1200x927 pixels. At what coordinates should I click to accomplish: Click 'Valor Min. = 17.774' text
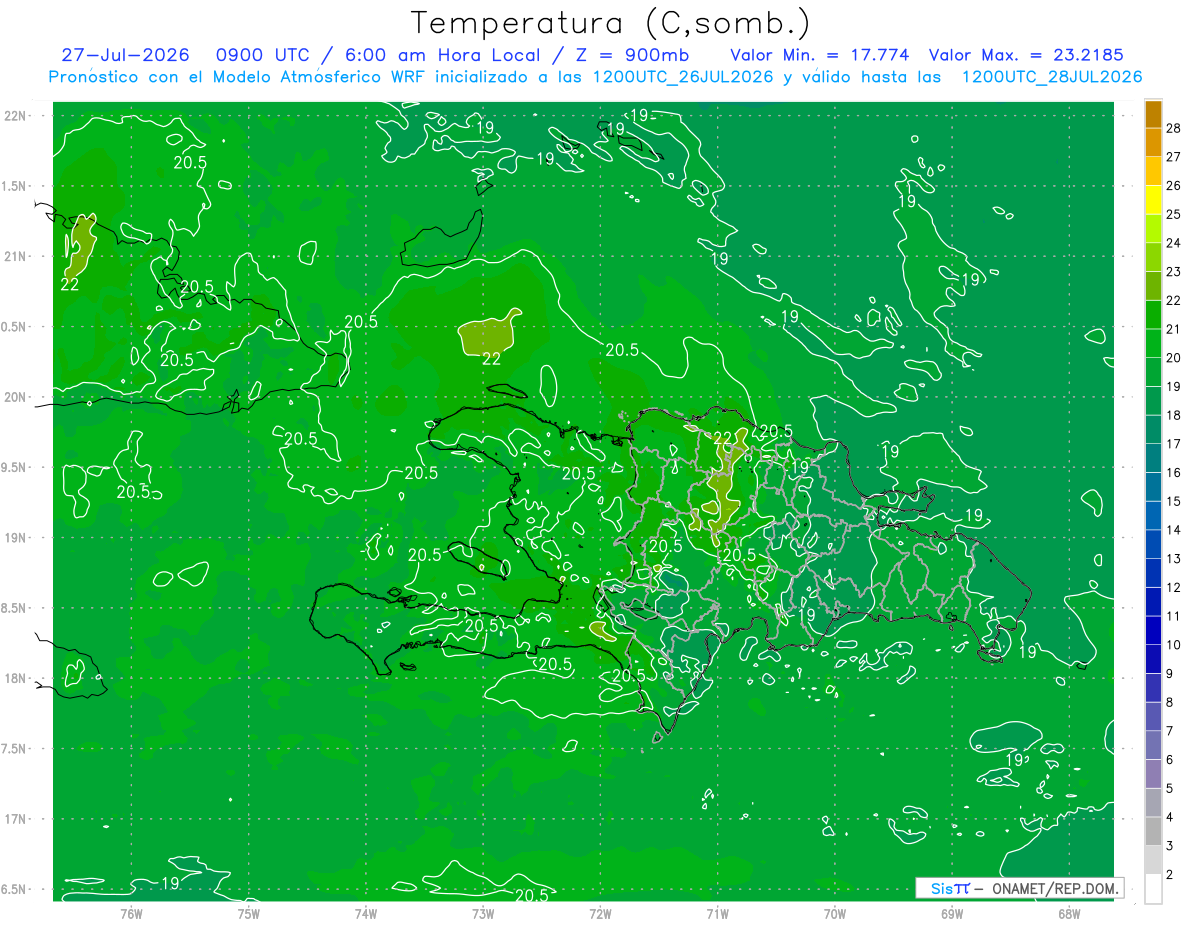click(820, 55)
